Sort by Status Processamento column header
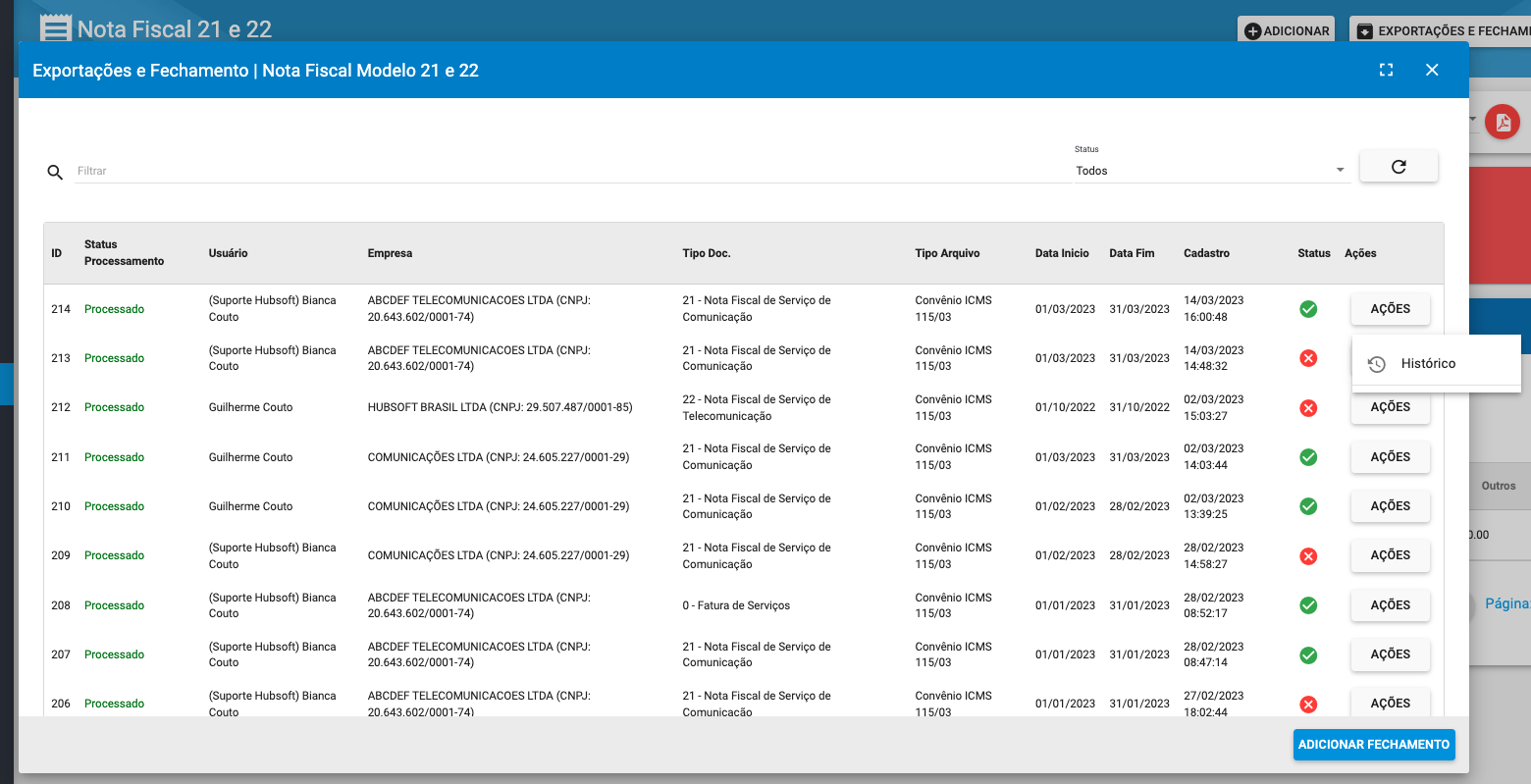Viewport: 1531px width, 784px height. click(124, 253)
